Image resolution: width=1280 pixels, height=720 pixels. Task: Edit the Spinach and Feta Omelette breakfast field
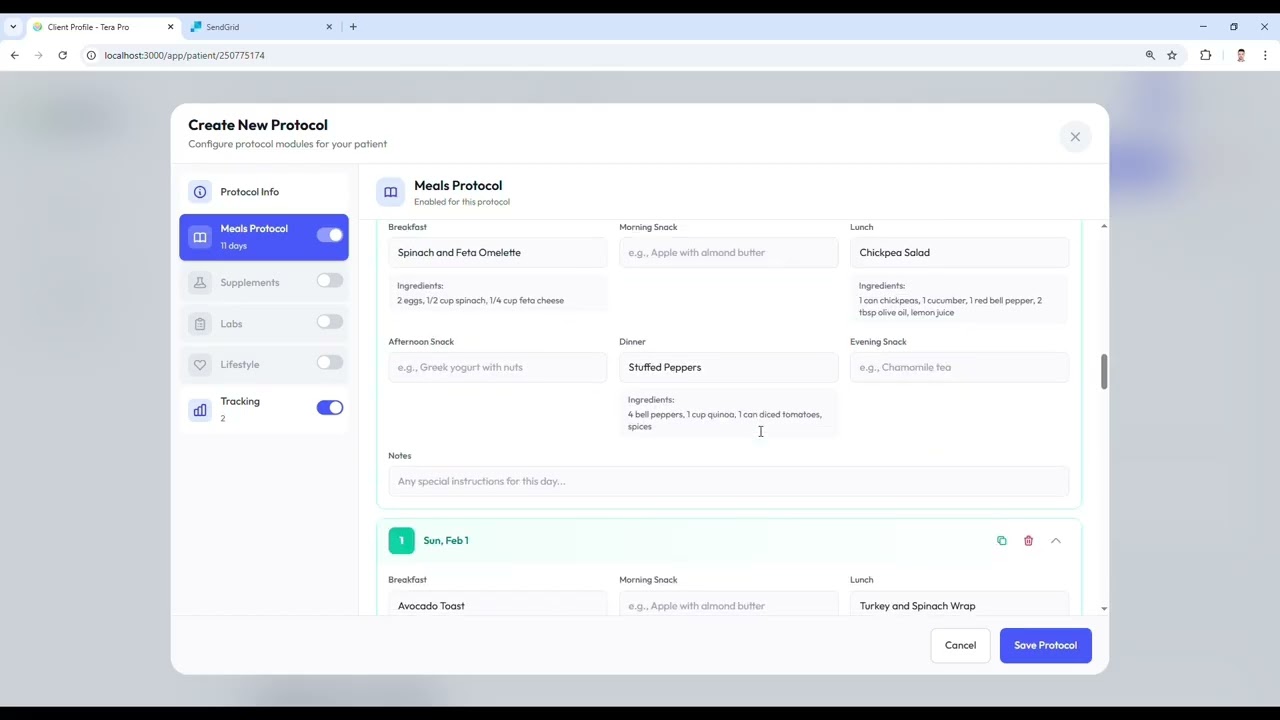pos(497,253)
